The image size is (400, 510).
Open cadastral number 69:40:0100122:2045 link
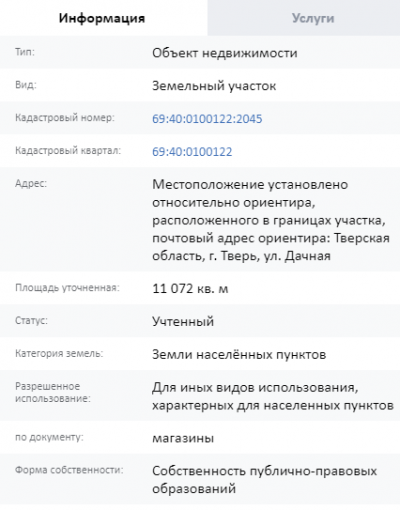click(207, 119)
